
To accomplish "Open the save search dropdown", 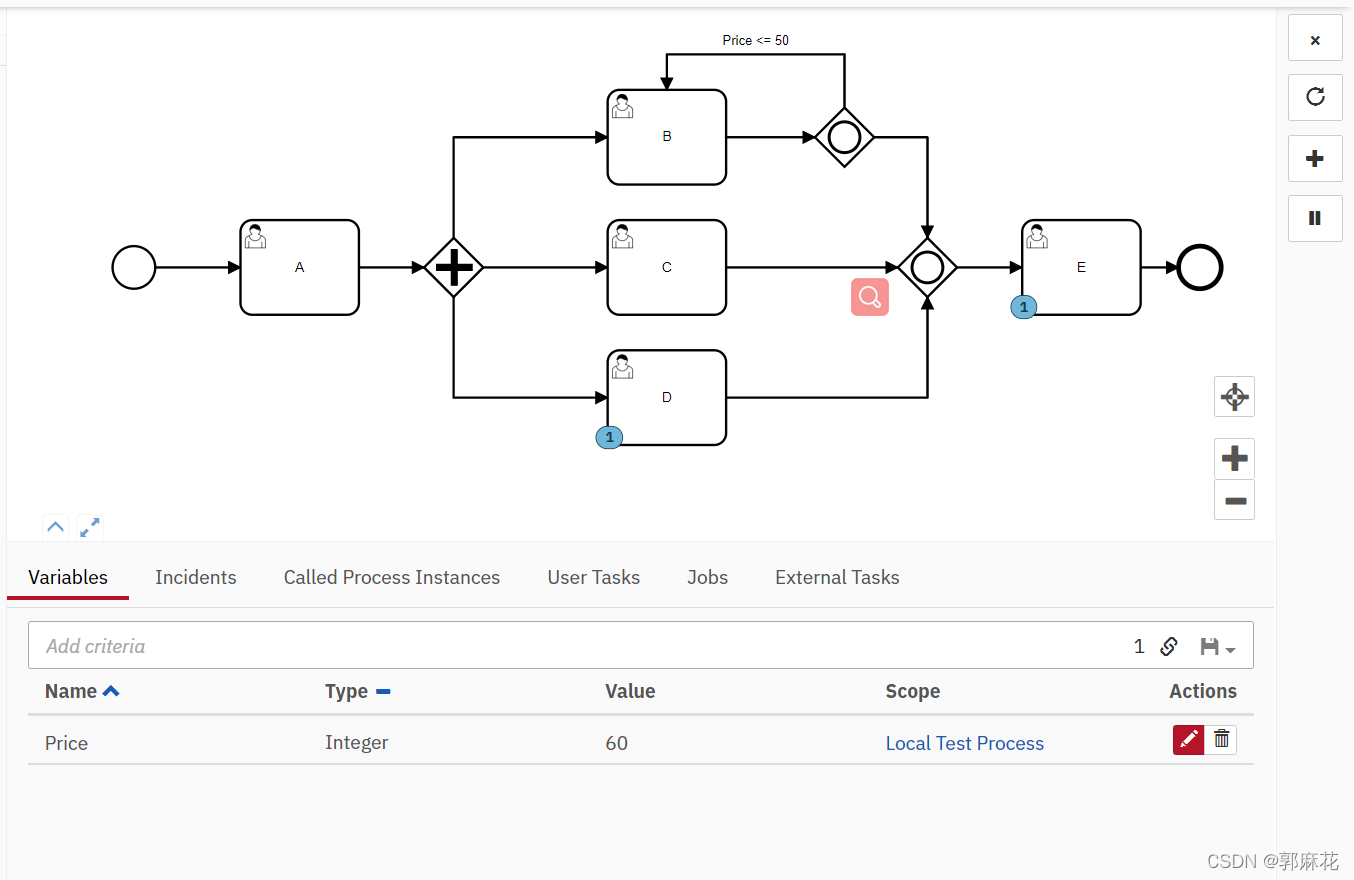I will 1218,647.
